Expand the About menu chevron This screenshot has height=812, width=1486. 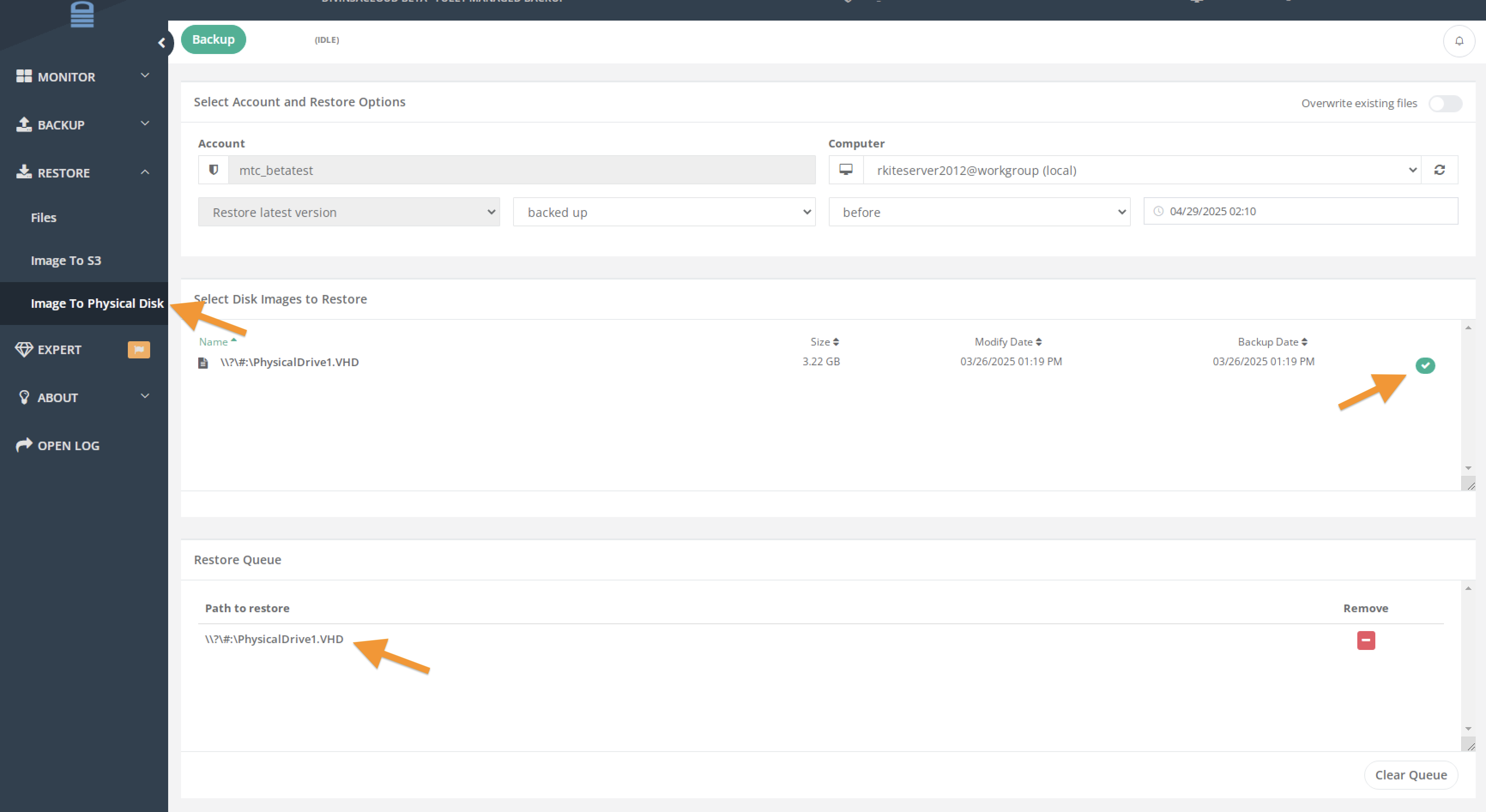145,396
